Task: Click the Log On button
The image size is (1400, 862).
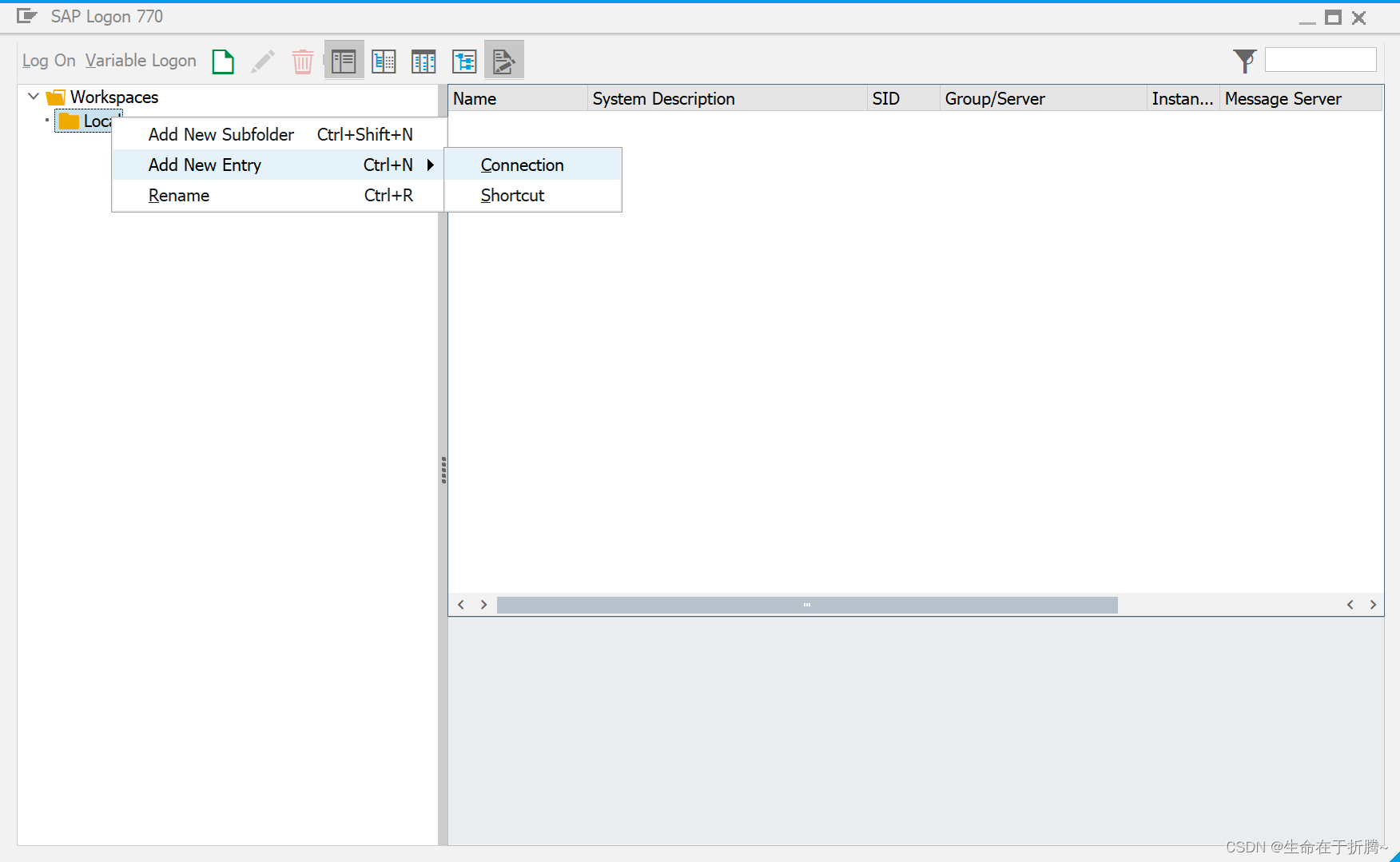Action: click(x=49, y=61)
